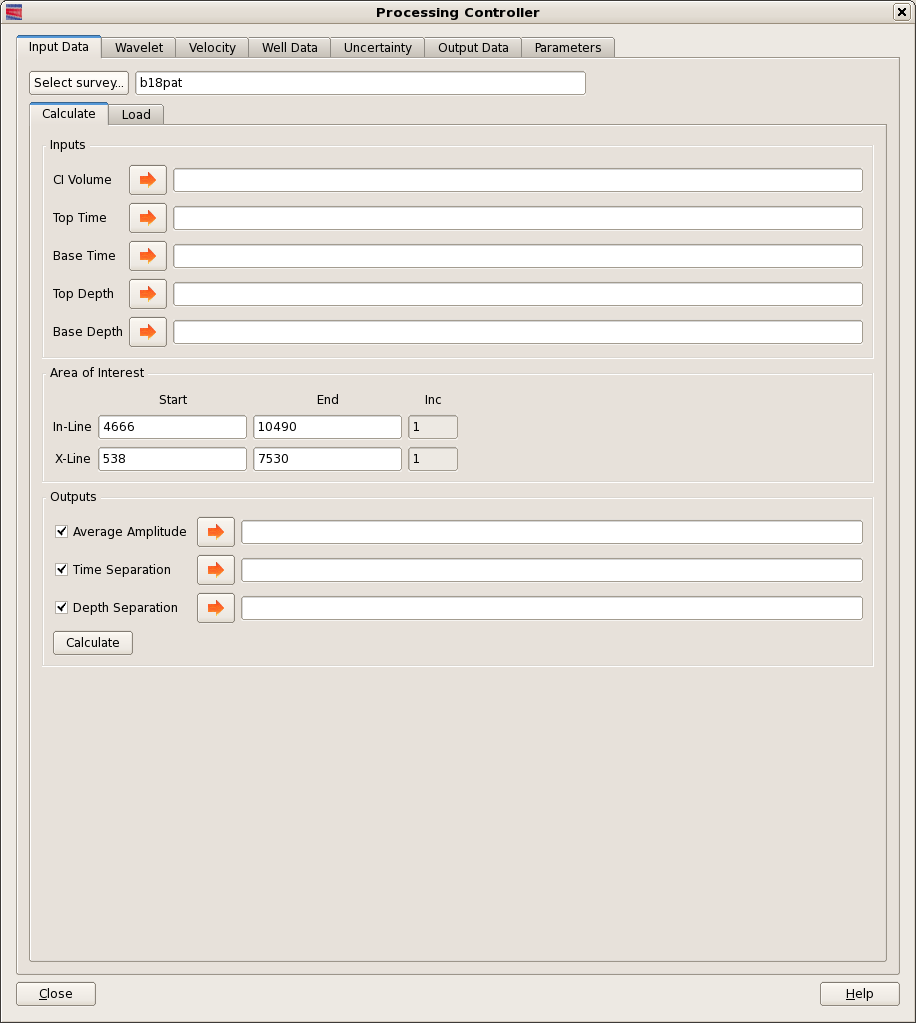Click the Average Amplitude output arrow
Viewport: 916px width, 1023px height.
pyautogui.click(x=216, y=532)
